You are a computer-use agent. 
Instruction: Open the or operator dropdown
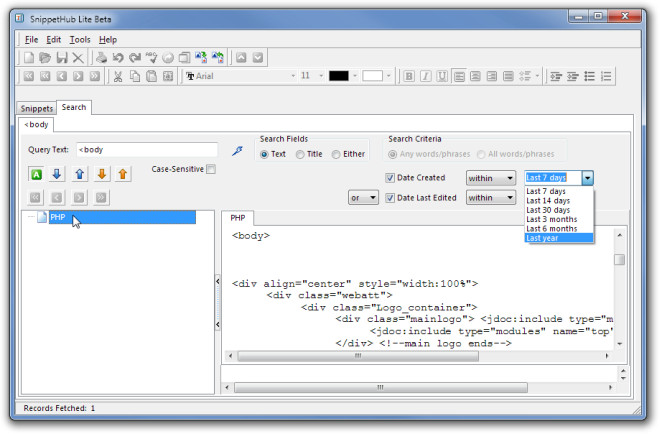click(x=363, y=198)
